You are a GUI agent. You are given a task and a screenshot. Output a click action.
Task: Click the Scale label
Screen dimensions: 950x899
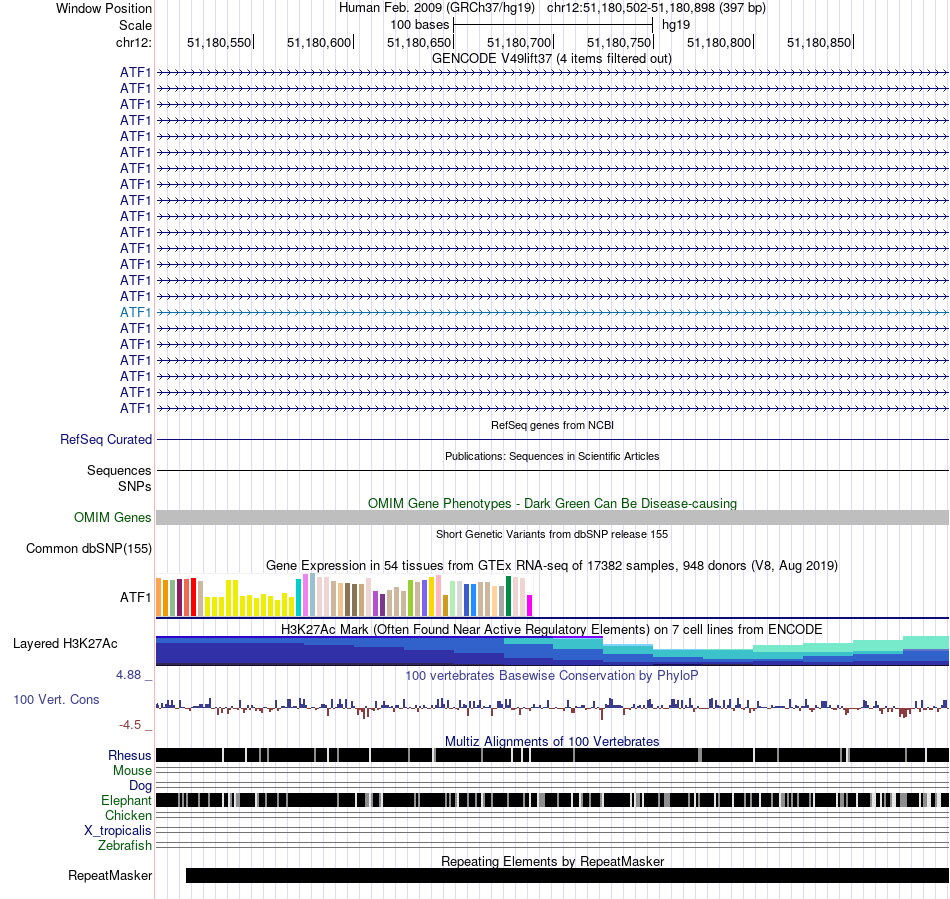click(135, 25)
